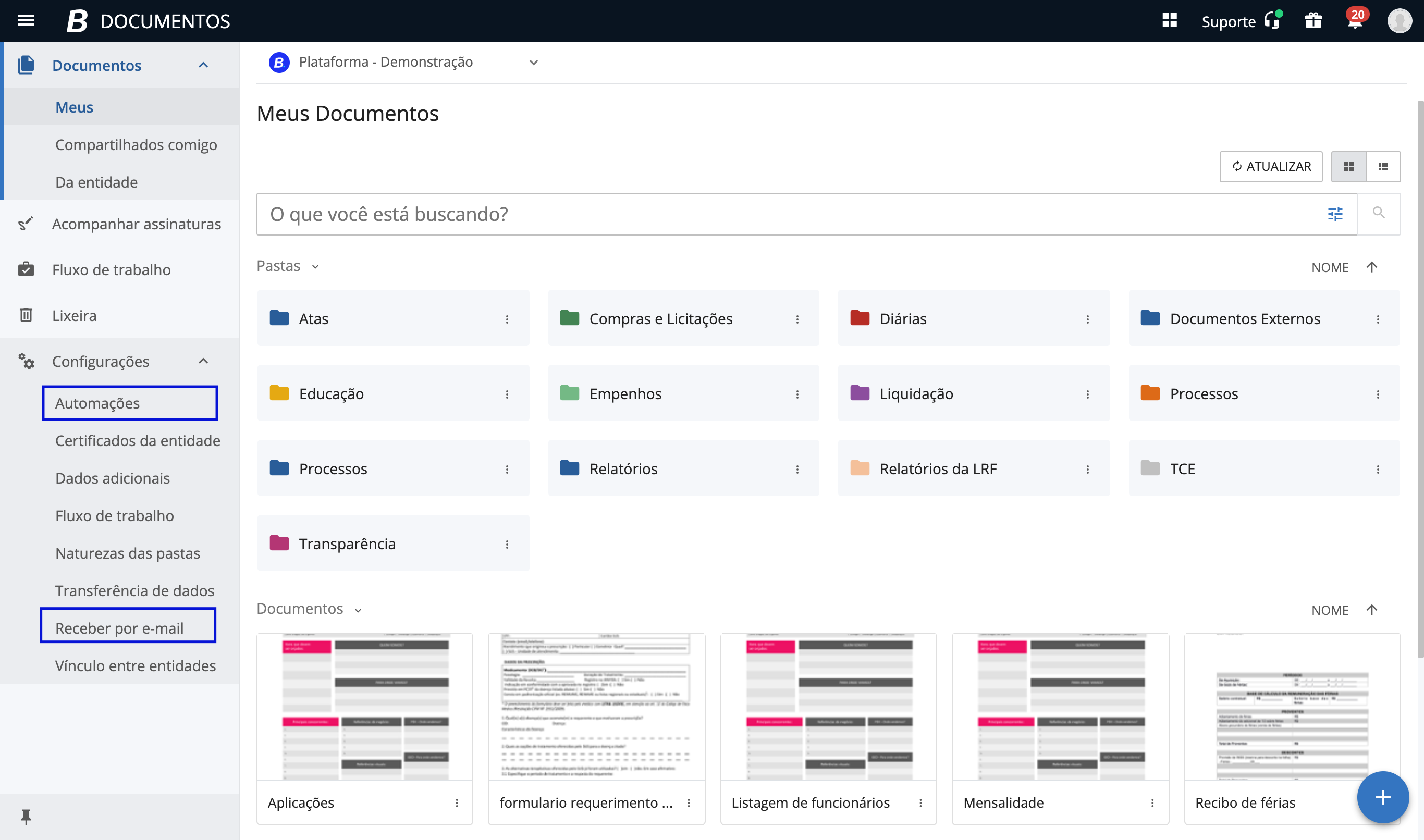Open the gift news icon
1424x840 pixels.
point(1313,21)
